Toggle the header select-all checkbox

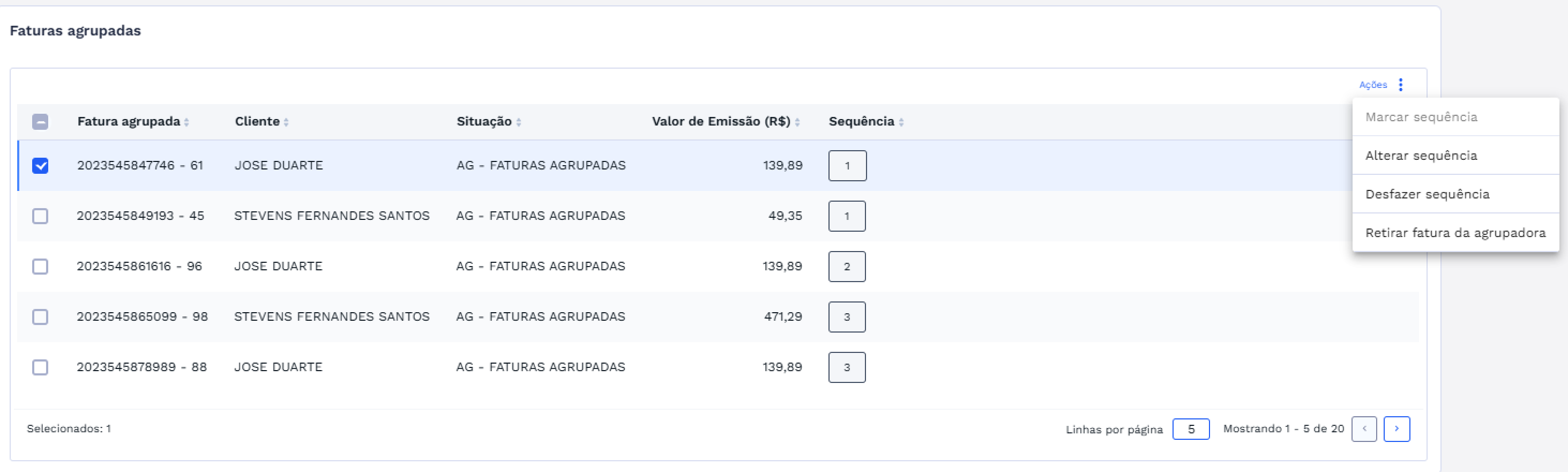point(40,122)
